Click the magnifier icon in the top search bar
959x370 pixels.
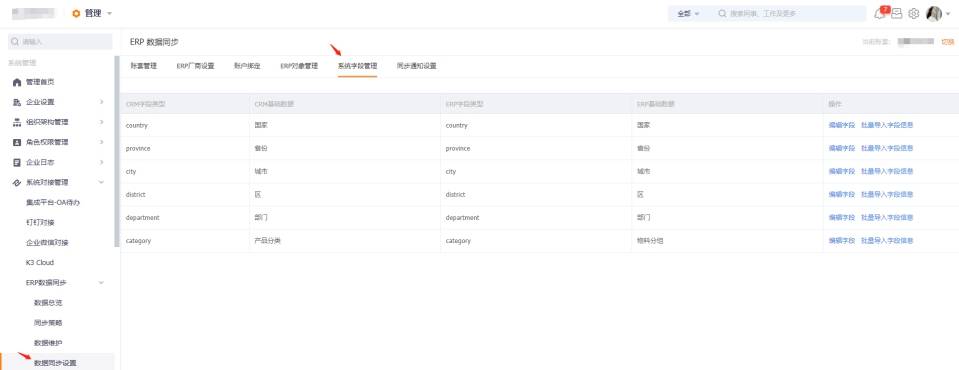click(x=722, y=13)
